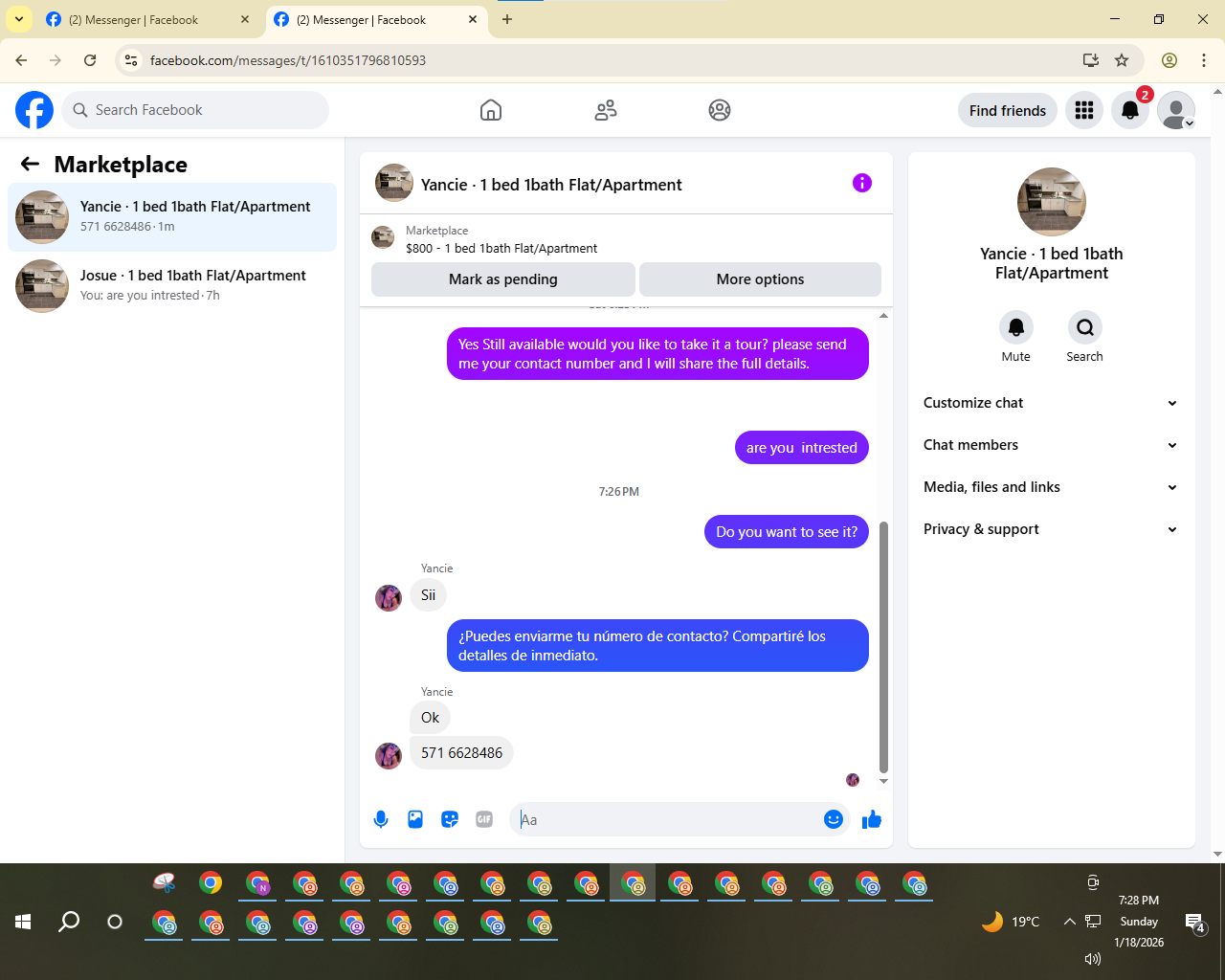This screenshot has width=1225, height=980.
Task: Expand the Privacy & support section
Action: pyautogui.click(x=1051, y=529)
